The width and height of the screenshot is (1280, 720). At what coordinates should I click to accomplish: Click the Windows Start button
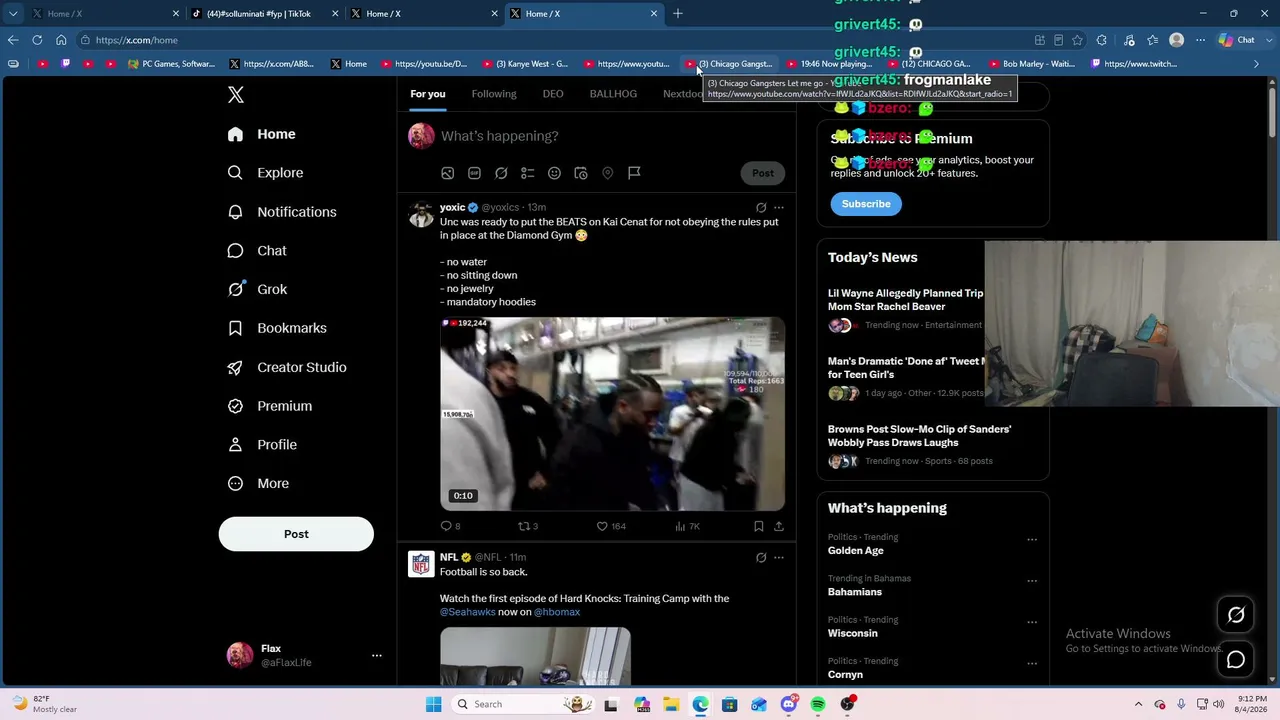[x=433, y=704]
